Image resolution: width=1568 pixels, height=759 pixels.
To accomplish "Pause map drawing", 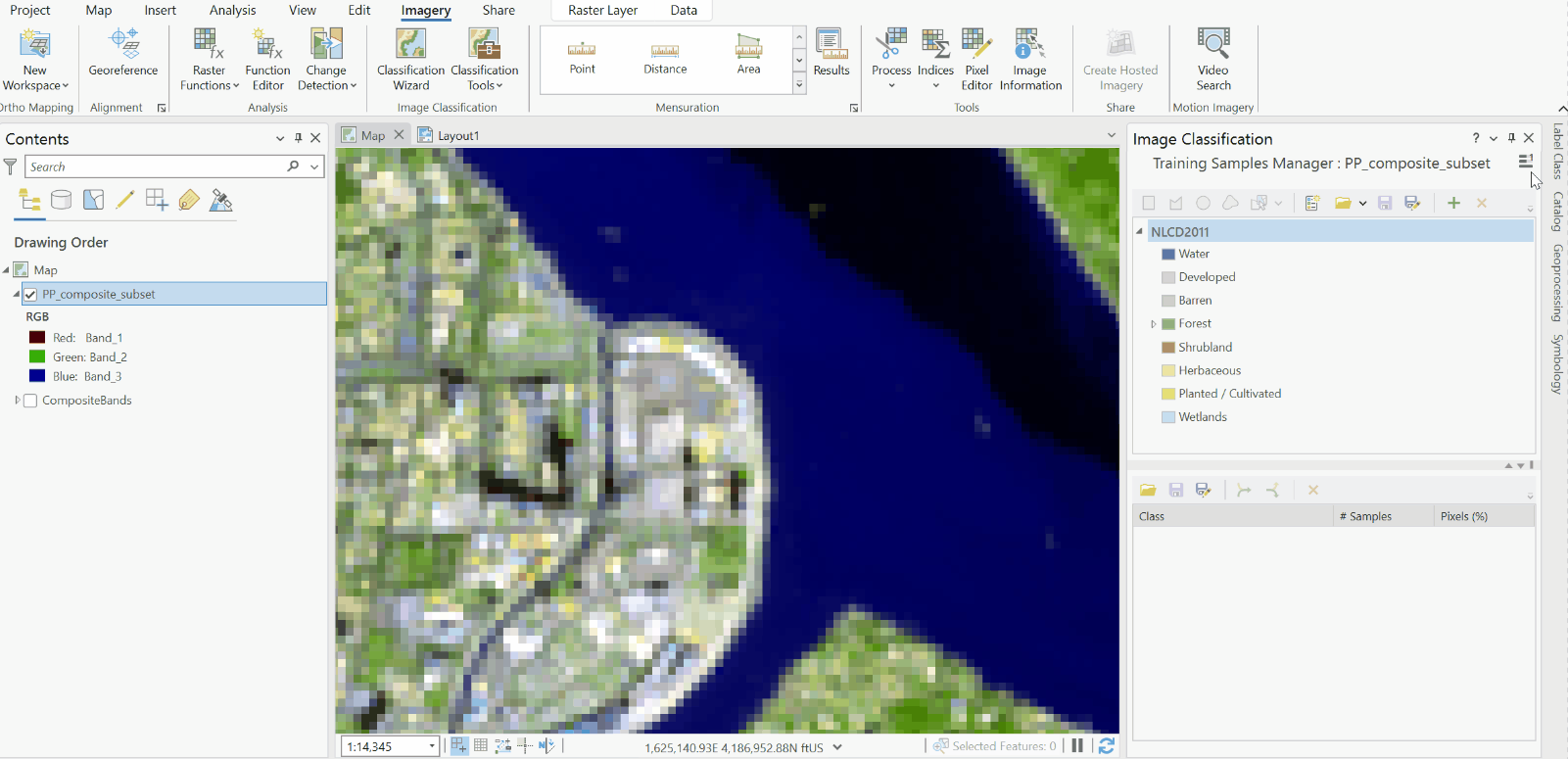I will pyautogui.click(x=1077, y=746).
